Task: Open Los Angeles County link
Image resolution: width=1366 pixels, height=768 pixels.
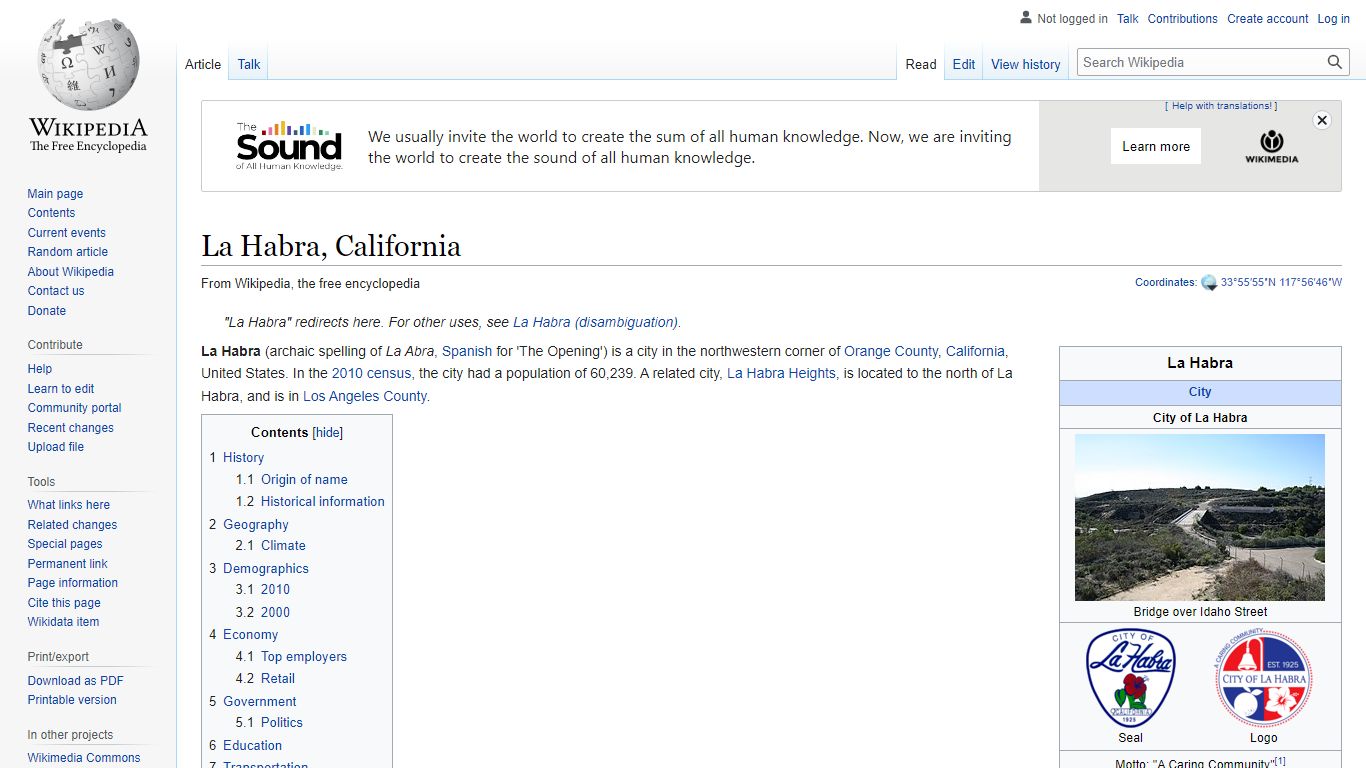Action: coord(364,396)
